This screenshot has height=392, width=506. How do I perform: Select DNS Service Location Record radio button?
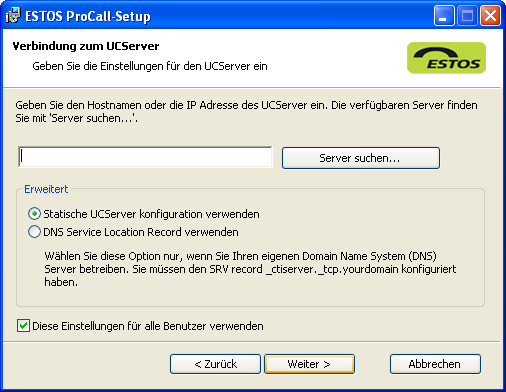[x=34, y=232]
